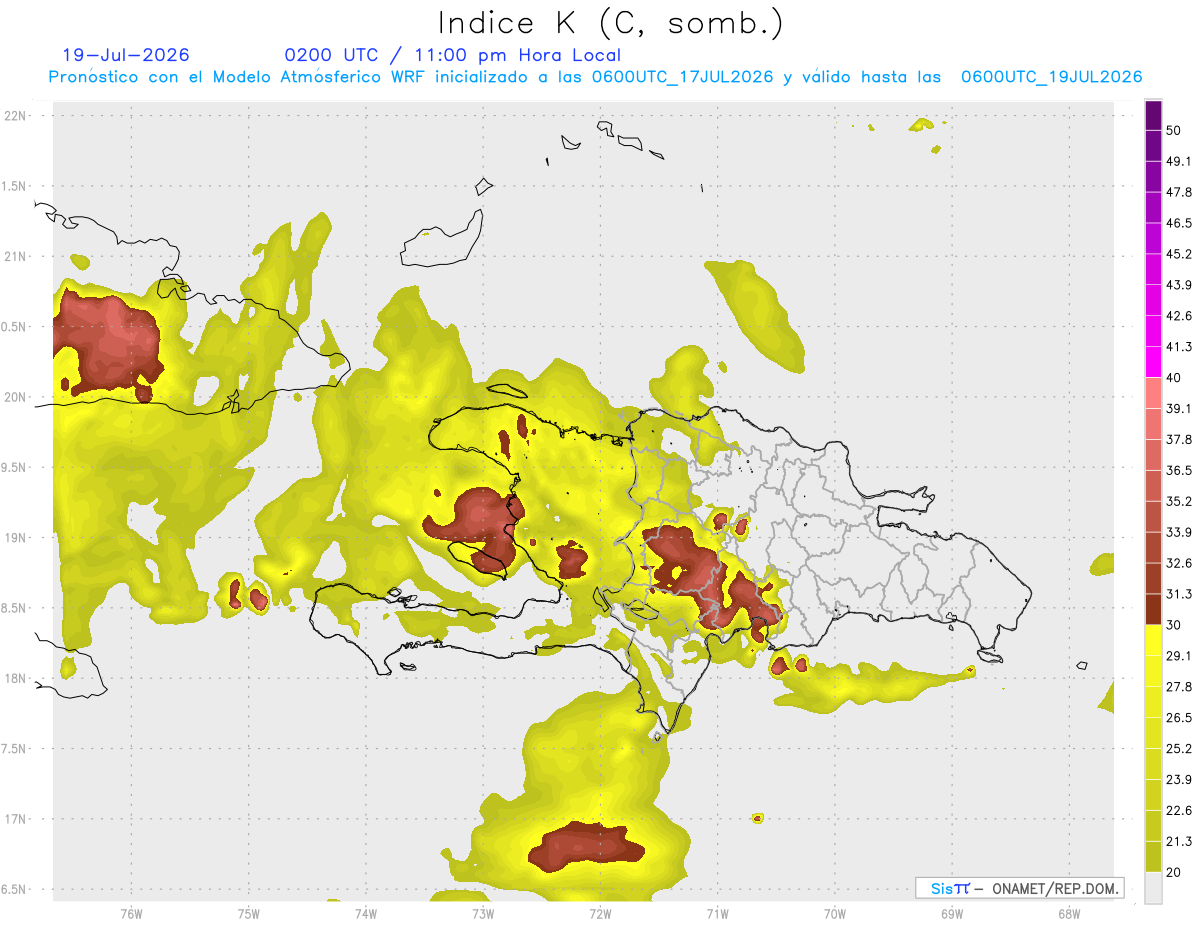Viewport: 1200px width, 927px height.
Task: Click the "17N" latitude label
Action: [x=15, y=819]
